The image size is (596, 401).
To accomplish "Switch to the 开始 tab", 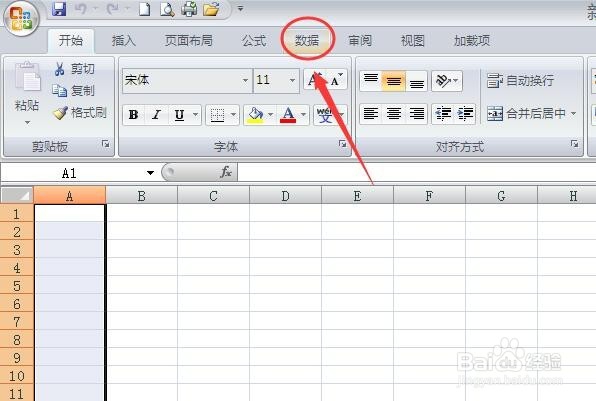I will click(71, 40).
